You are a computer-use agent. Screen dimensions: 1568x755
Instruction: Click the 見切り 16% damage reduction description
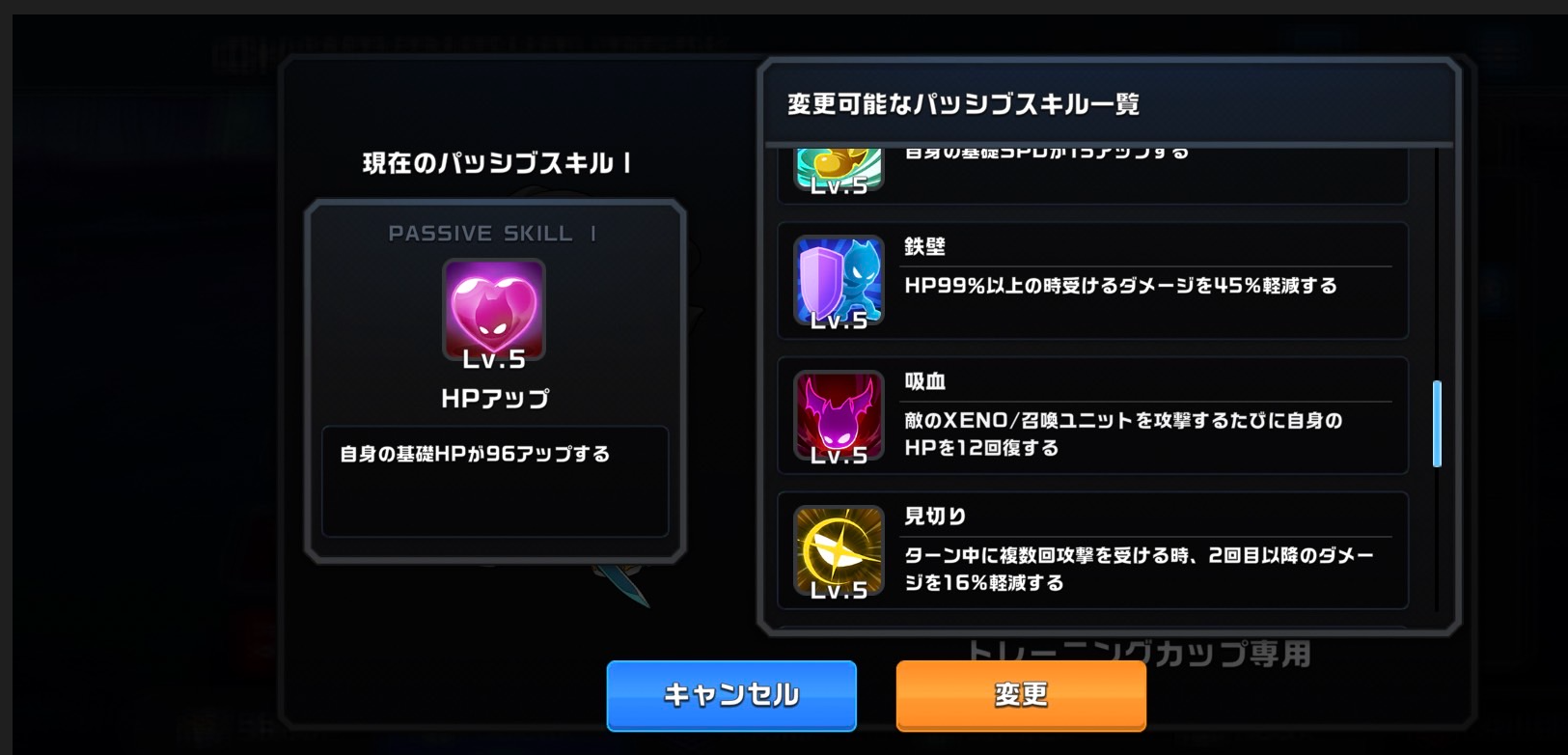click(1139, 569)
